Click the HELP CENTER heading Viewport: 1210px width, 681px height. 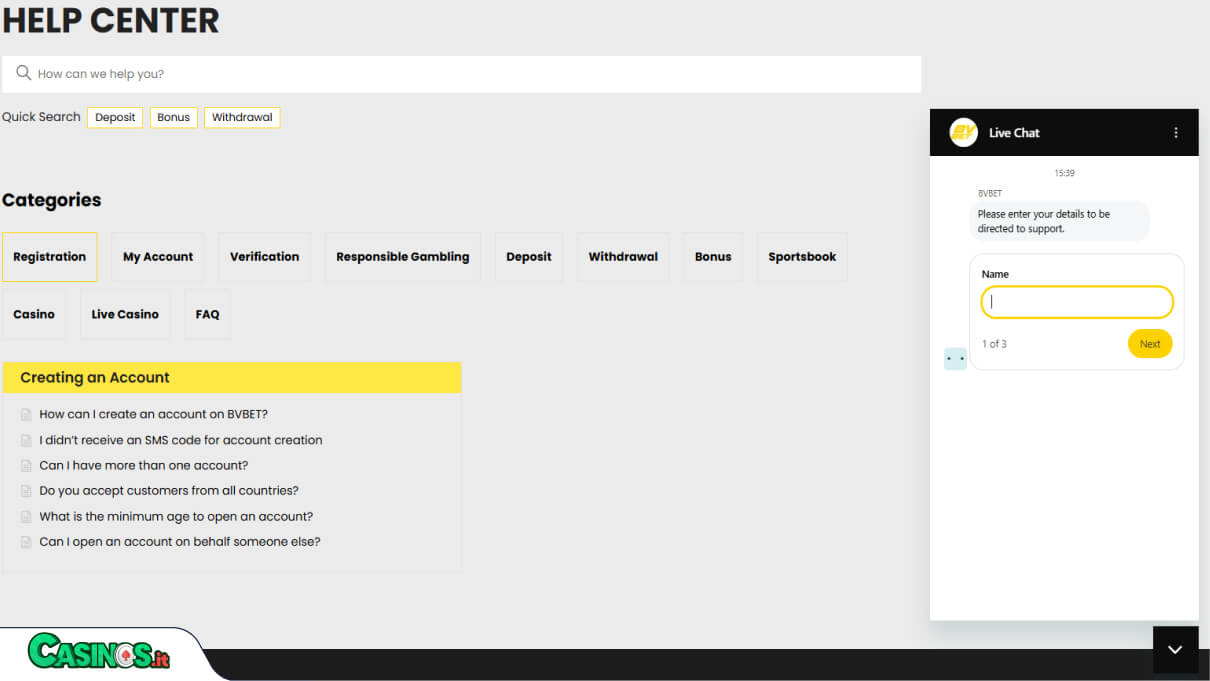point(111,20)
